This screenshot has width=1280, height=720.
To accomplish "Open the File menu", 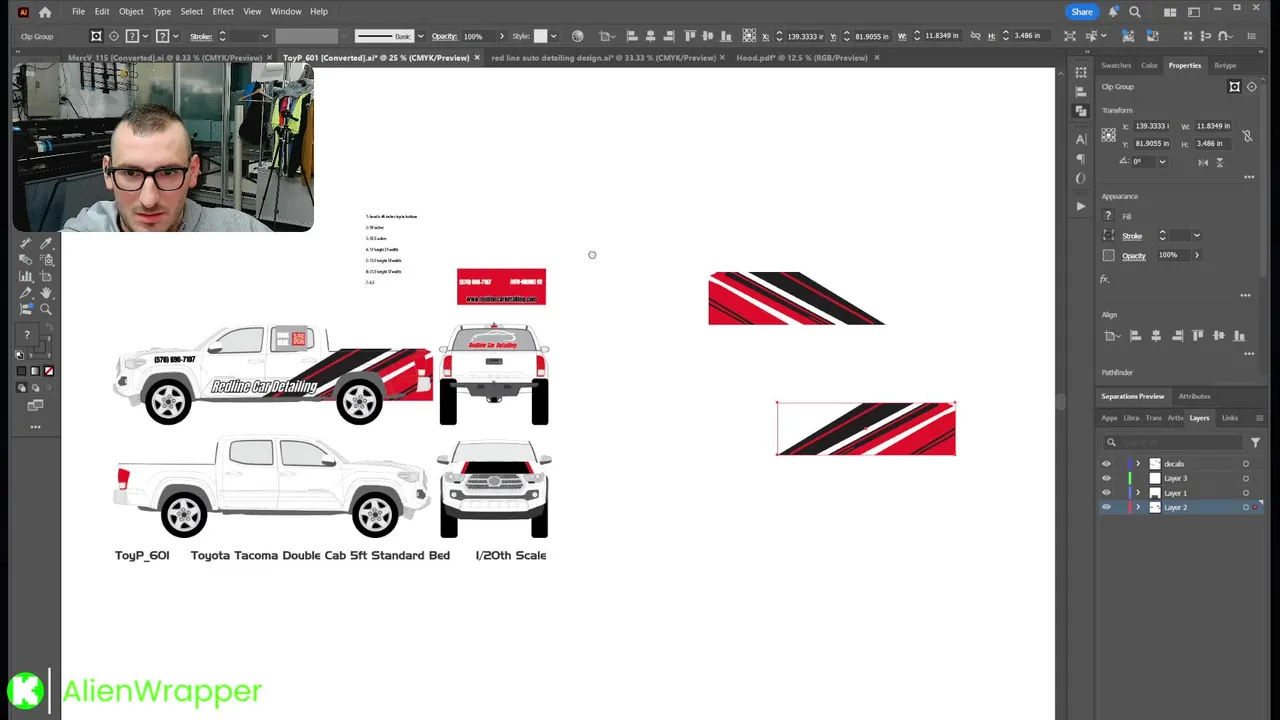I will [x=78, y=12].
